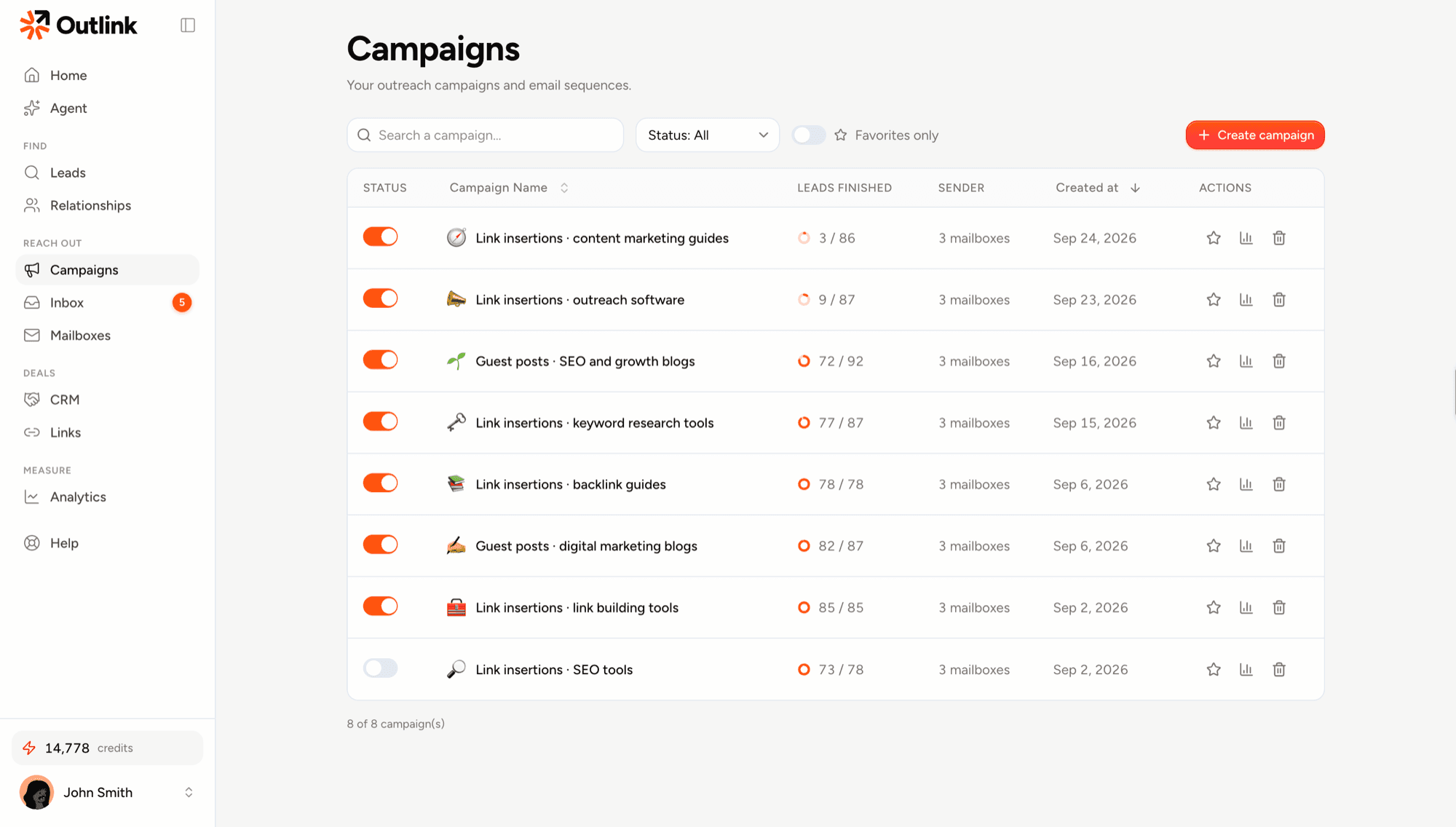Open analytics chart for SEO tools campaign
The width and height of the screenshot is (1456, 827).
tap(1246, 670)
